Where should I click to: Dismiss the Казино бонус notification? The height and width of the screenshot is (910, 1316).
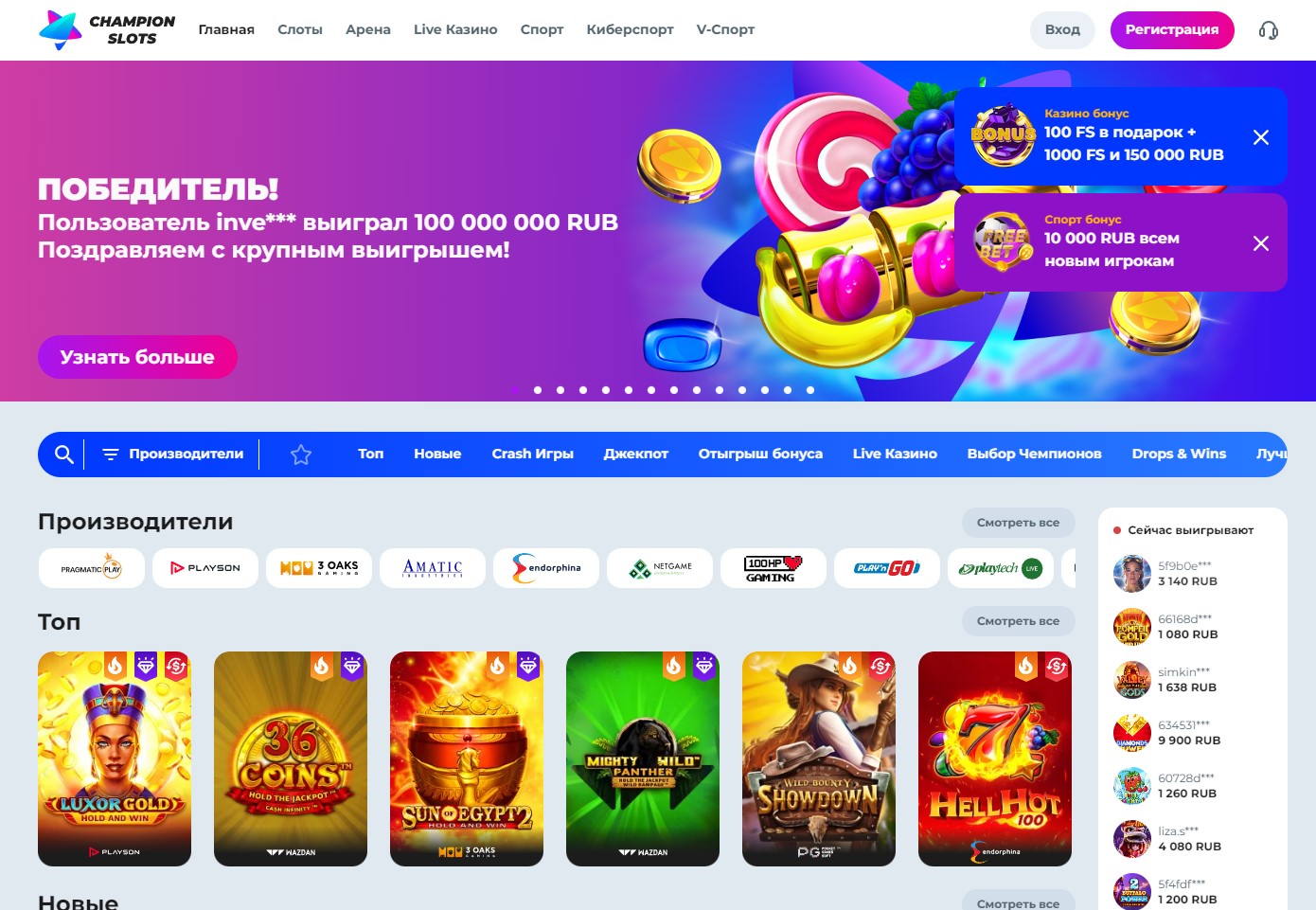pyautogui.click(x=1261, y=137)
